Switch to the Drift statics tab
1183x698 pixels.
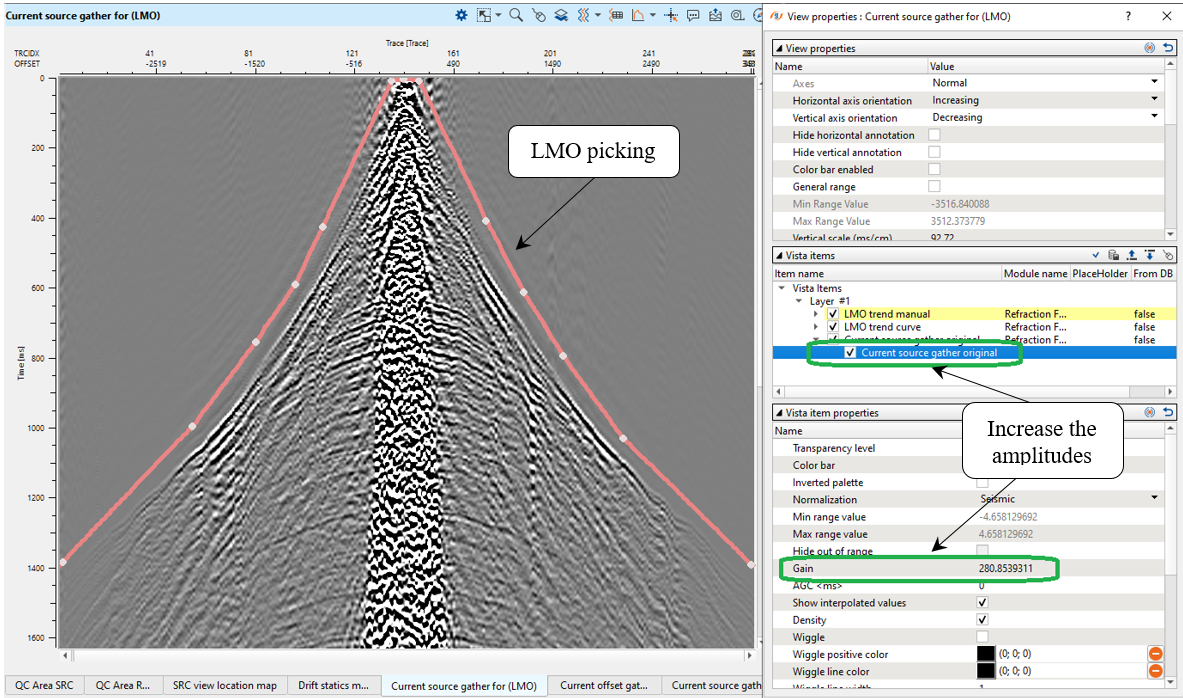tap(334, 685)
